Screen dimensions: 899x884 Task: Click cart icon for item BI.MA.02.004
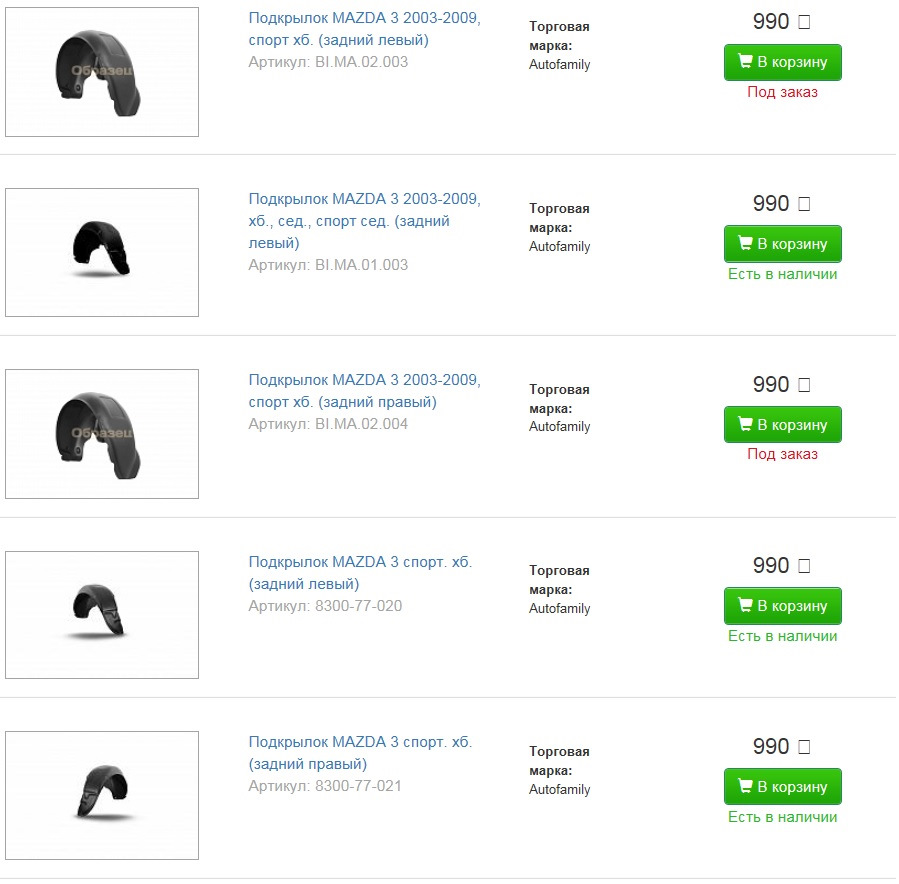(745, 424)
